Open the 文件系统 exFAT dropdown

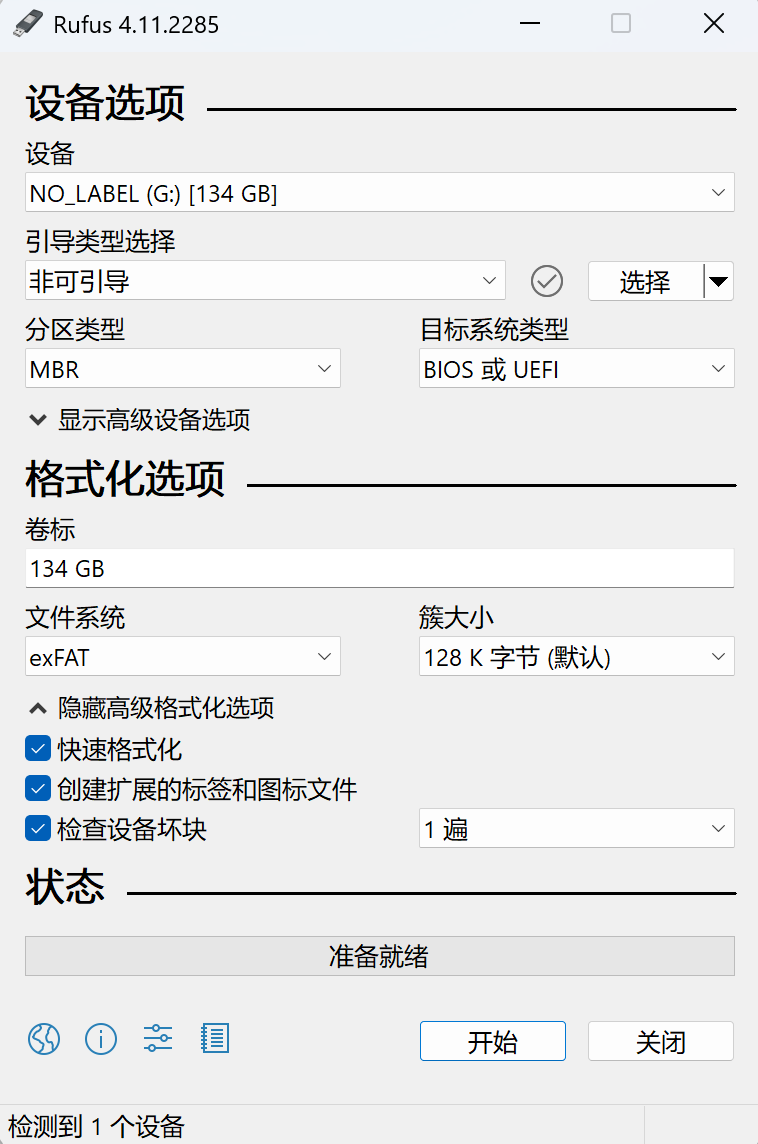[x=182, y=657]
